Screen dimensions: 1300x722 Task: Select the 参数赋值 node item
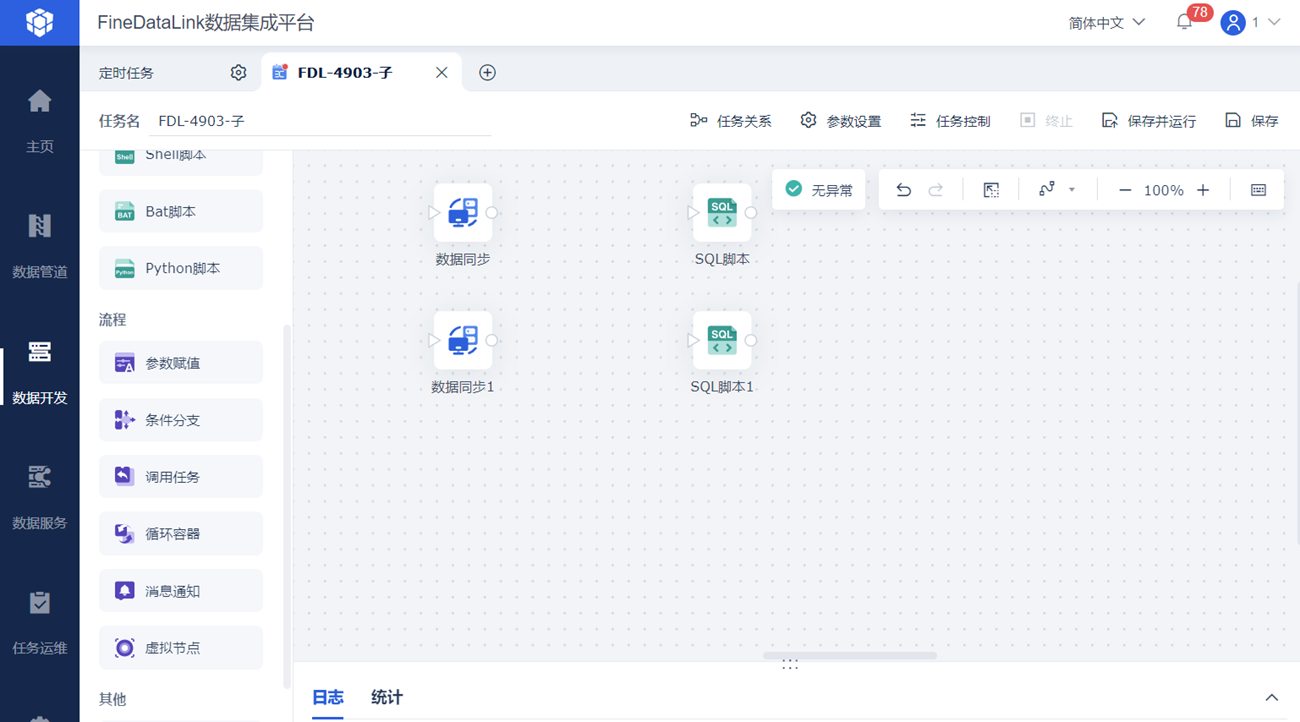(x=181, y=363)
